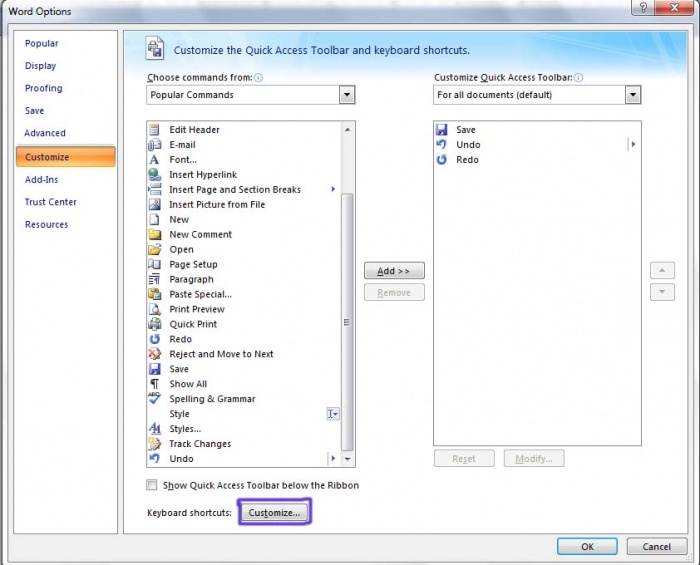Click the Paragraph command icon
This screenshot has width=700, height=565.
pos(154,279)
